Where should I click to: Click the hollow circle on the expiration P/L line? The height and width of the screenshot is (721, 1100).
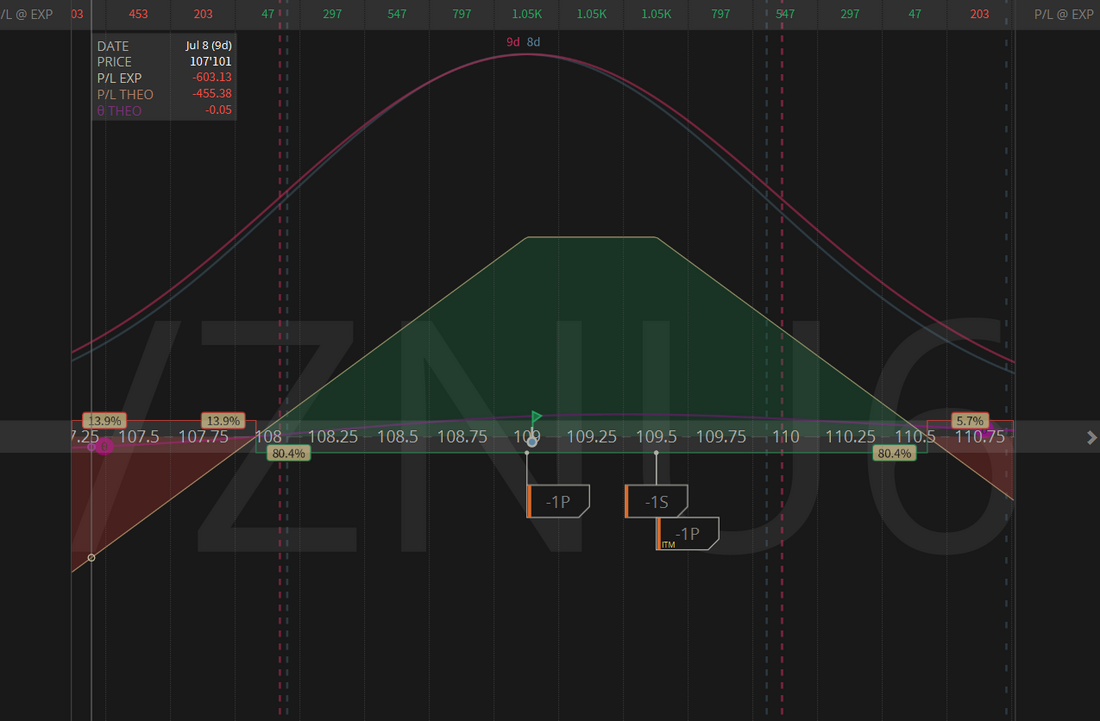pos(91,558)
